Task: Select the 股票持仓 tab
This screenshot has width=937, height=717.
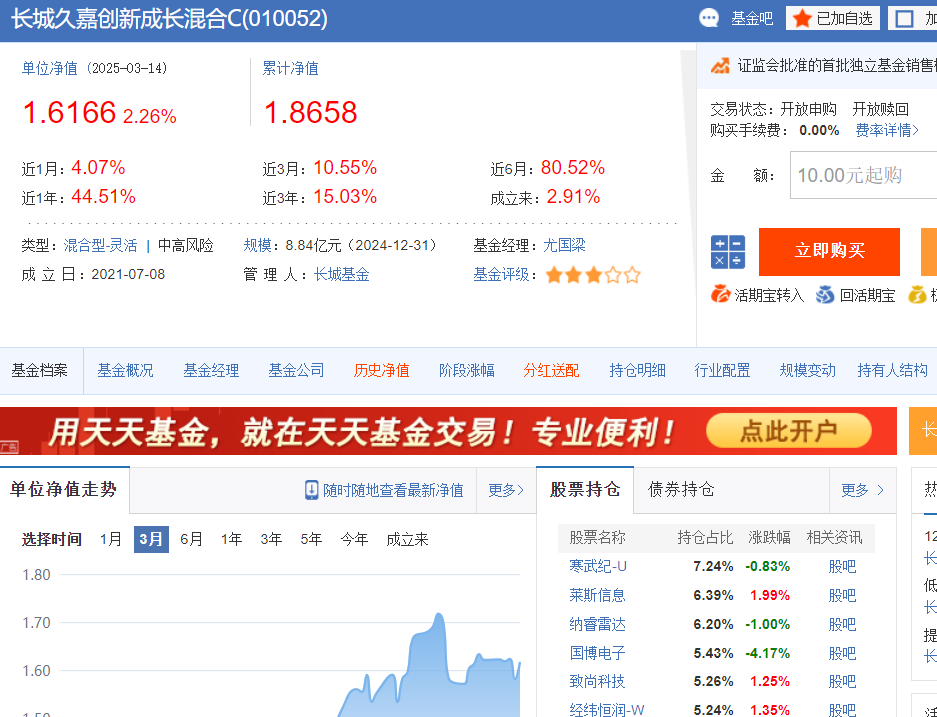Action: (x=585, y=490)
